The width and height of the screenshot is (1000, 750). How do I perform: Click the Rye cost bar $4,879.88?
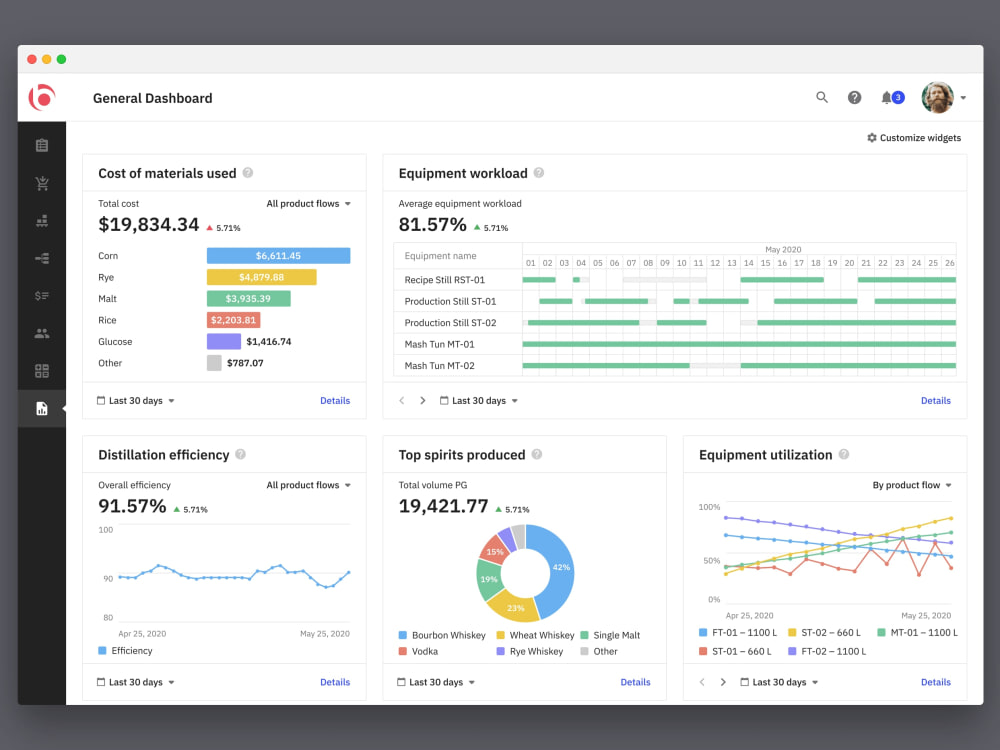[261, 277]
